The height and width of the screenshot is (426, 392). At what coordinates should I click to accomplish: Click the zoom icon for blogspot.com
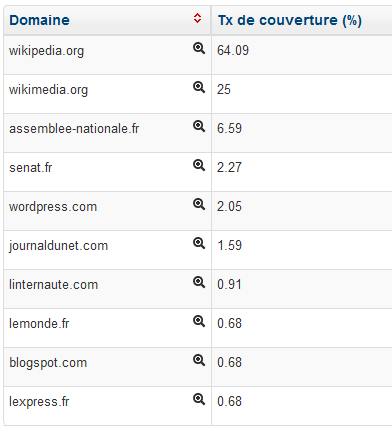tap(199, 360)
